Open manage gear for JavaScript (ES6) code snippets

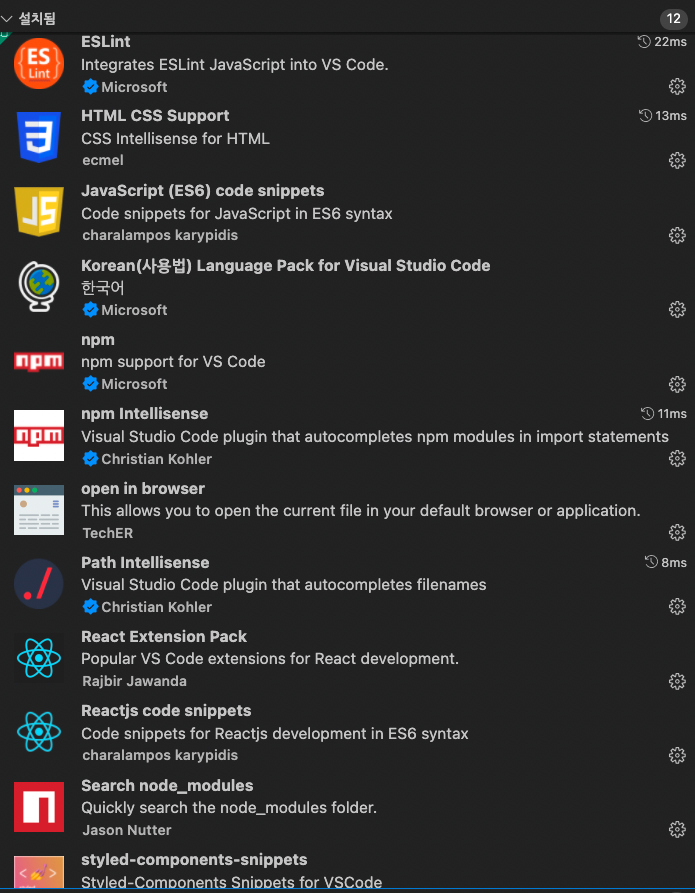click(677, 235)
